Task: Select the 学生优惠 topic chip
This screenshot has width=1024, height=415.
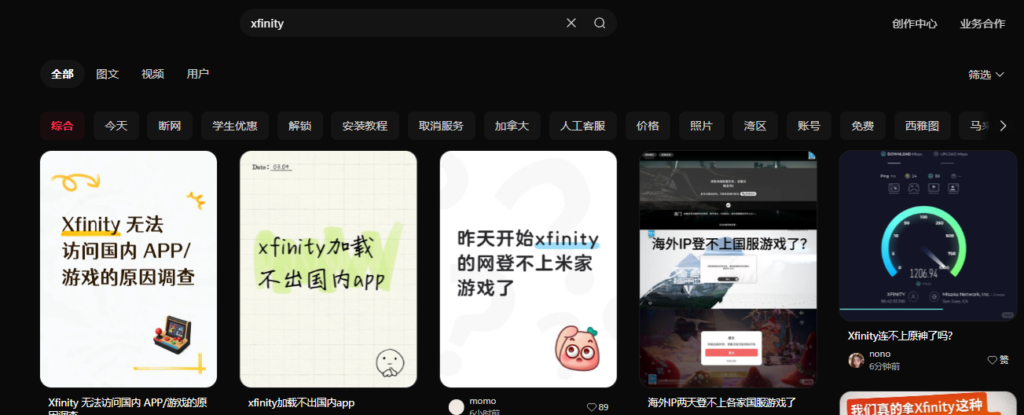Action: 235,126
